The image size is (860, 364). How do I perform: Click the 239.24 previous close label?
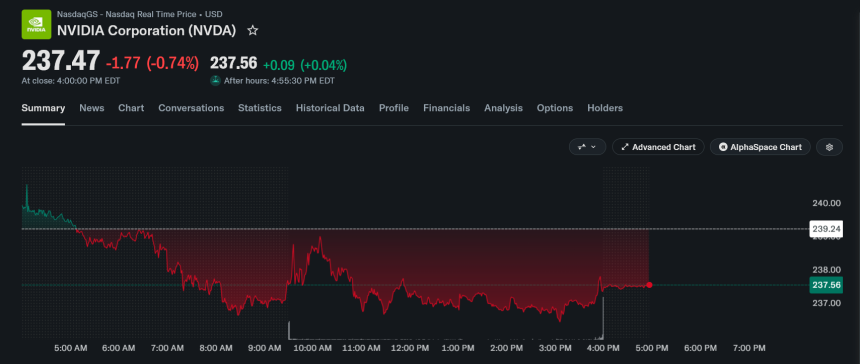(x=827, y=229)
